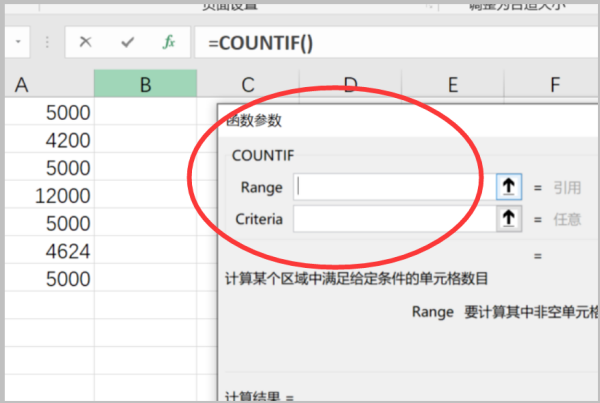Viewport: 600px width, 403px height.
Task: Select column C header
Action: coord(248,84)
